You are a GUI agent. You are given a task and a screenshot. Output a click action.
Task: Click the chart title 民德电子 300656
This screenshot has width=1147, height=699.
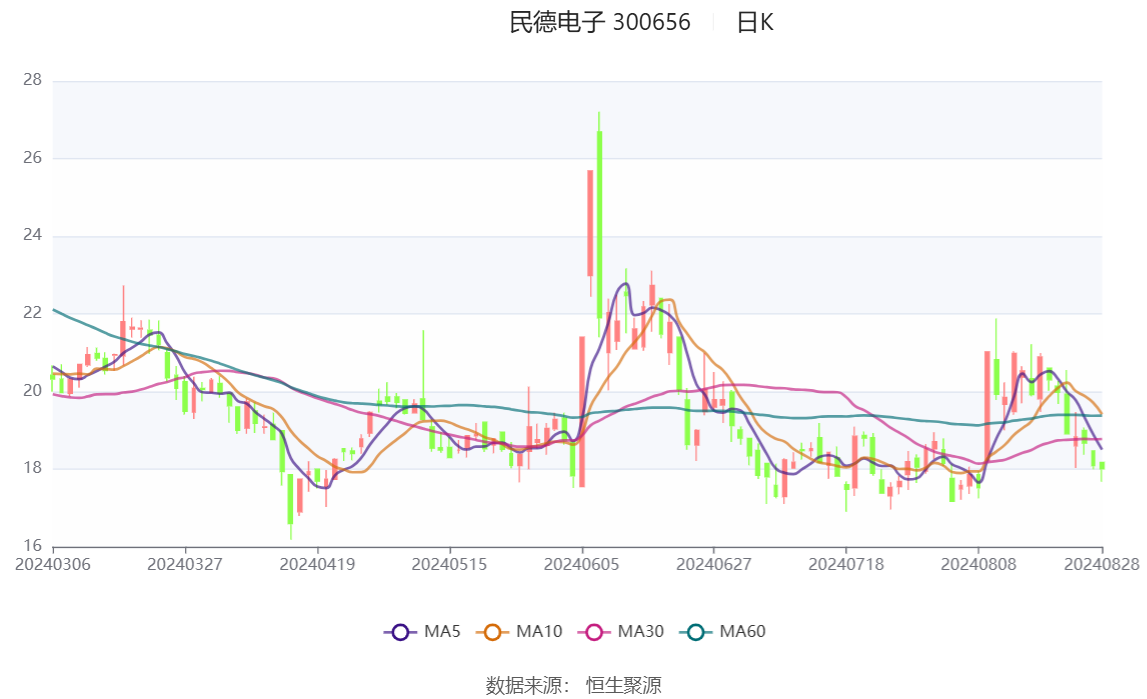pyautogui.click(x=600, y=23)
